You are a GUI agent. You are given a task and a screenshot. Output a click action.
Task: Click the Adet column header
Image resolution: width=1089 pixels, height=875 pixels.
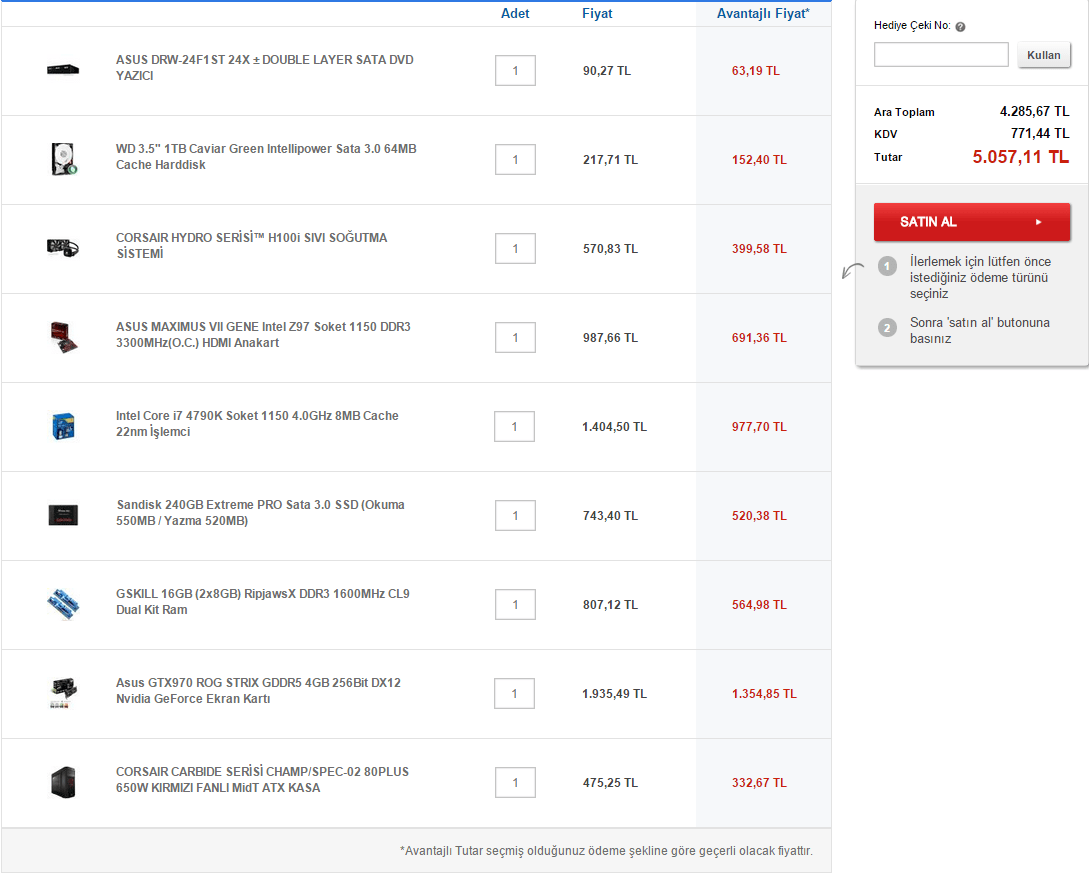515,13
